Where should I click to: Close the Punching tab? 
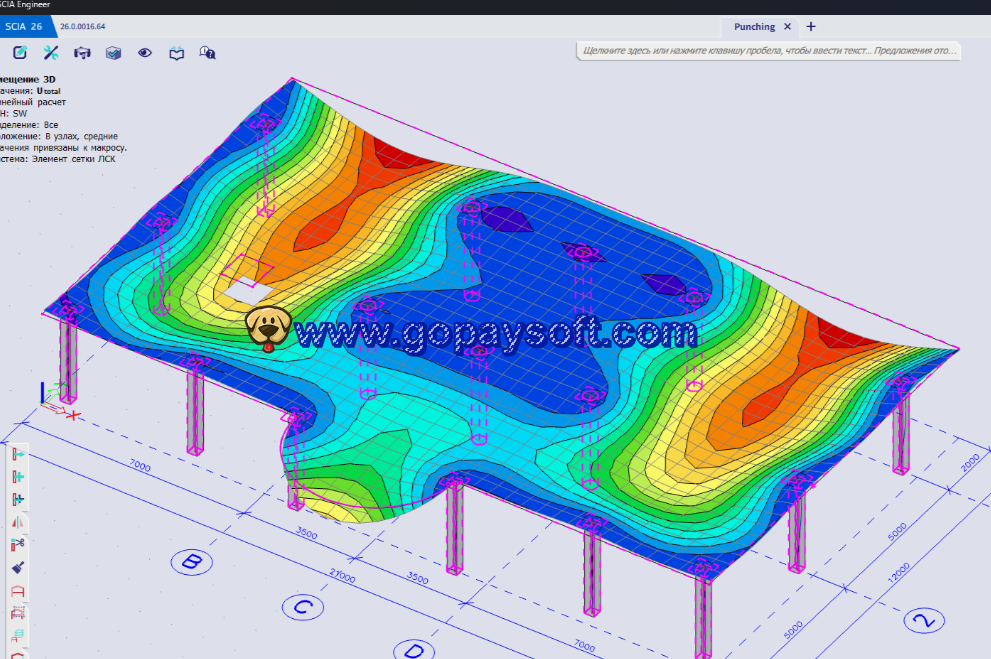pos(787,27)
